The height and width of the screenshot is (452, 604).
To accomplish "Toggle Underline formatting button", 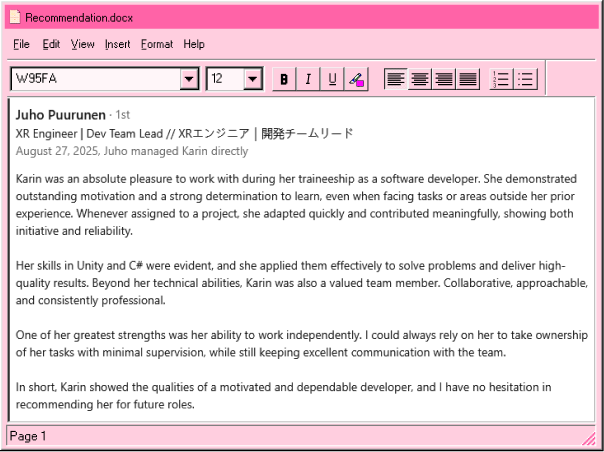I will point(332,79).
